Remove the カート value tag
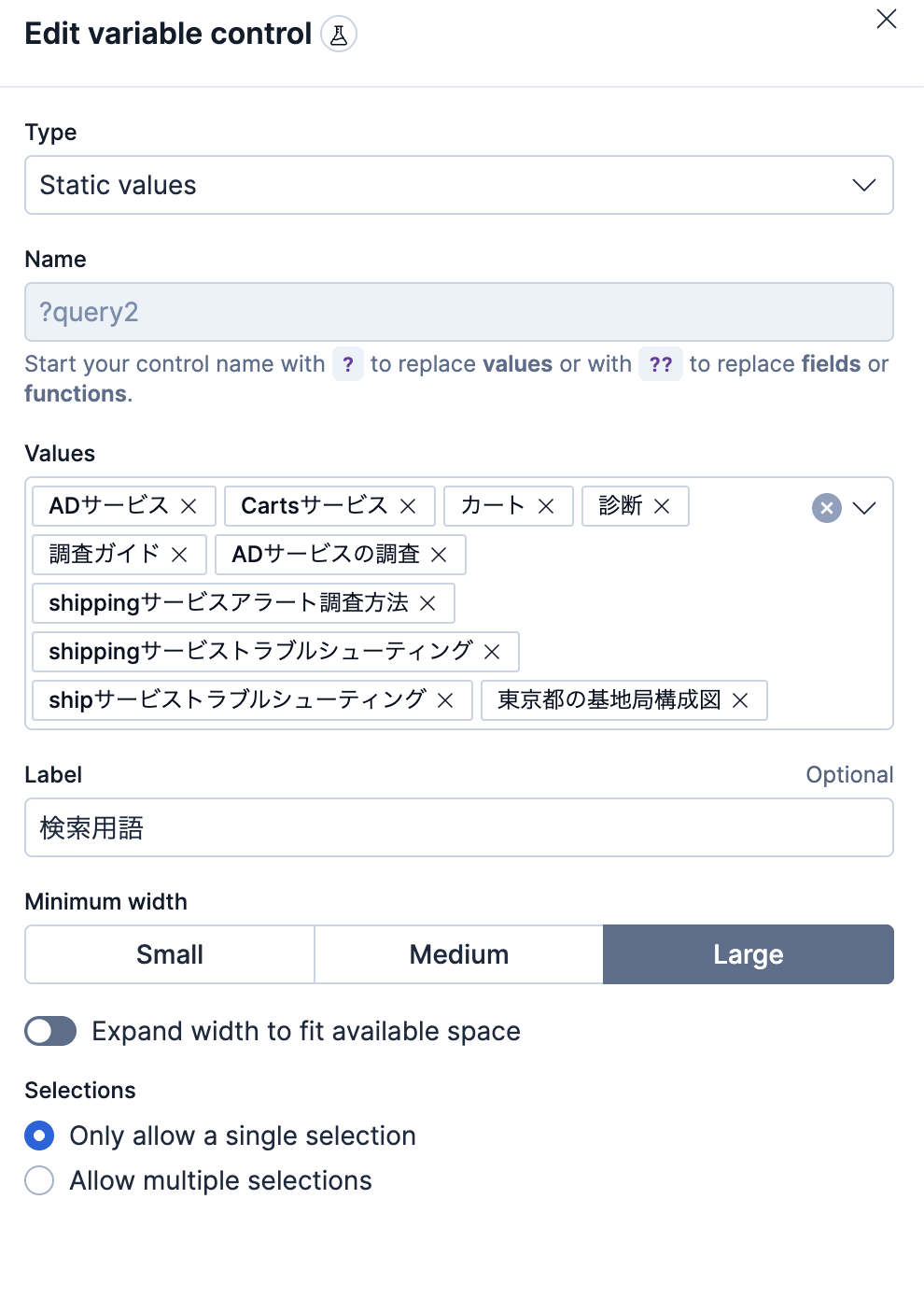 [x=546, y=506]
